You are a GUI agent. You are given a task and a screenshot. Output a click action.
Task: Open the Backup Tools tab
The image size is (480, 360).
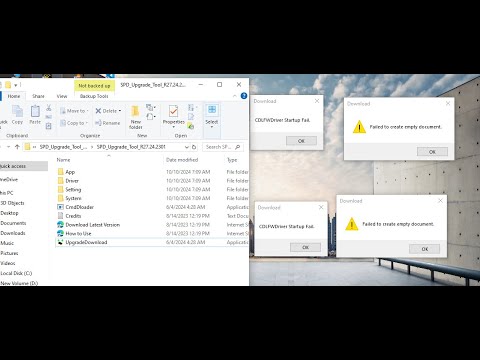[94, 96]
